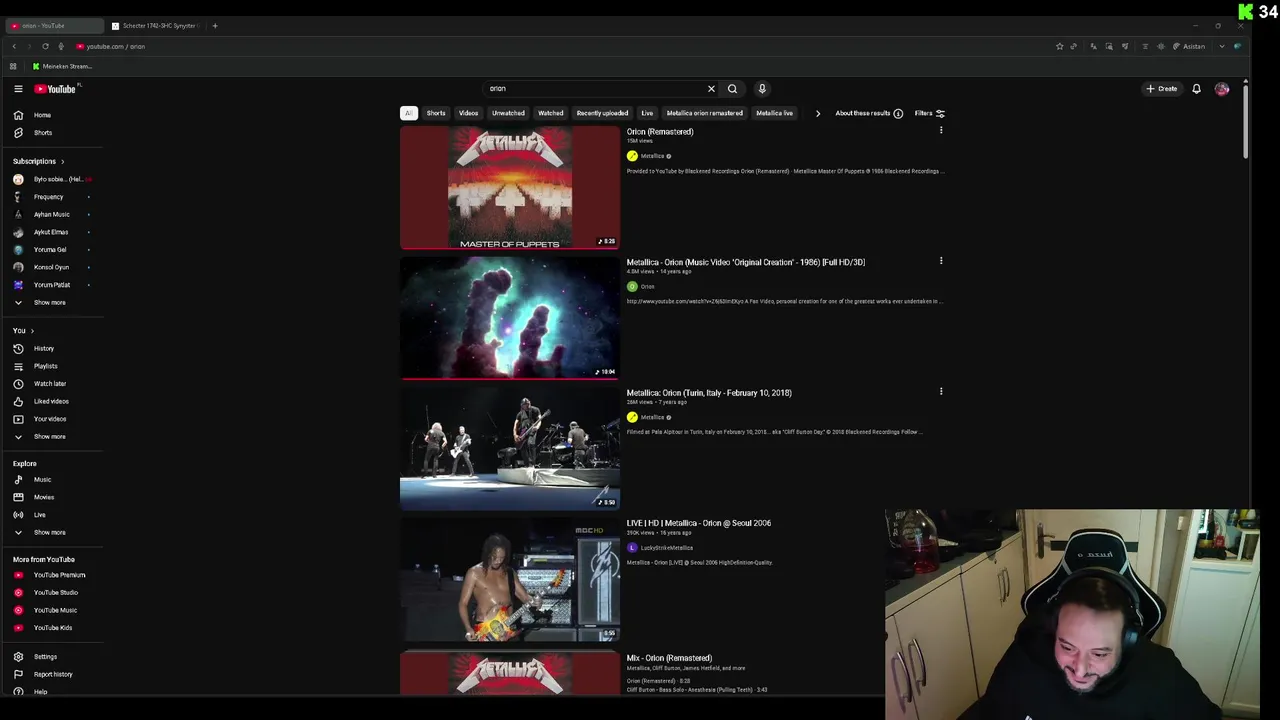Open the Ayhan Music subscription channel

[x=52, y=215]
